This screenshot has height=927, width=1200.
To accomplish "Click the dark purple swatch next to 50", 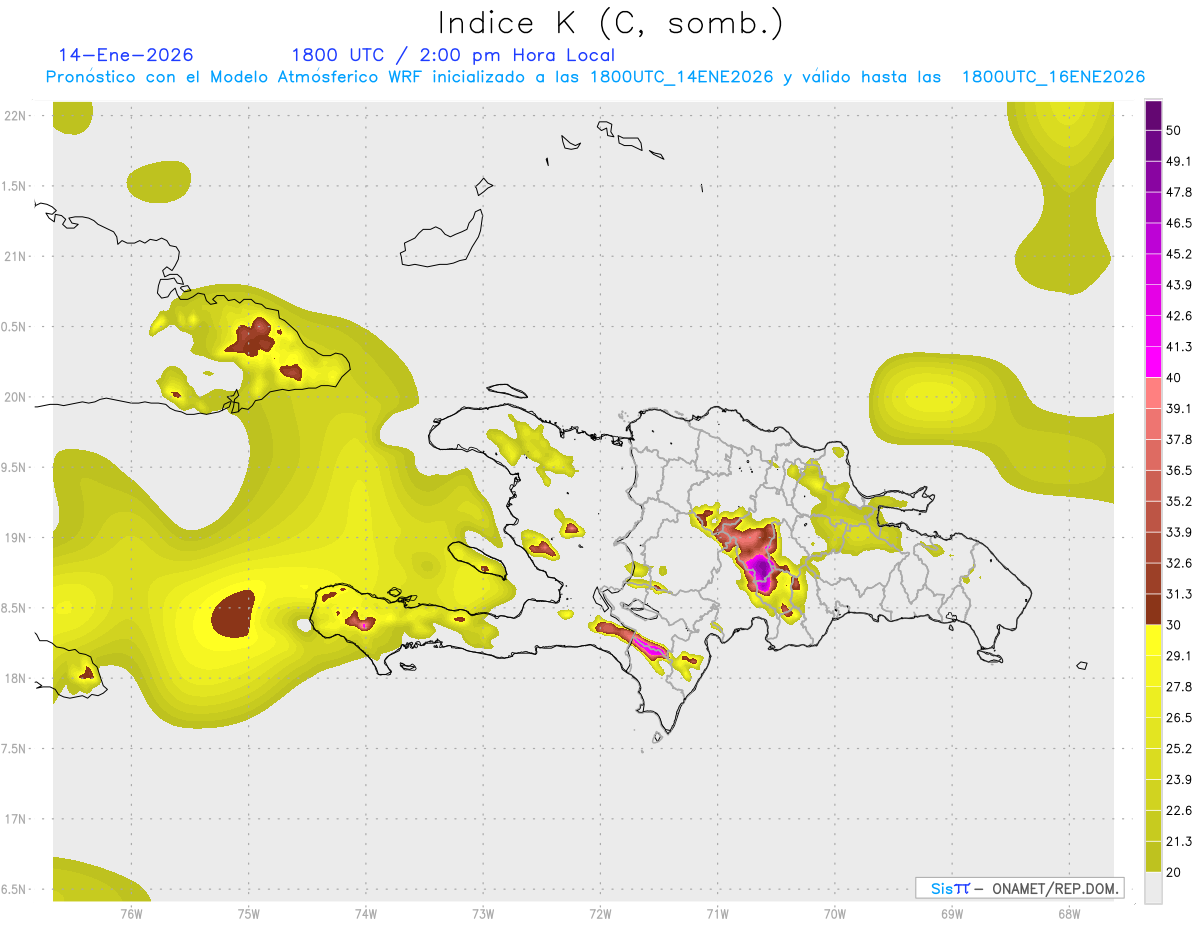I will coord(1154,117).
